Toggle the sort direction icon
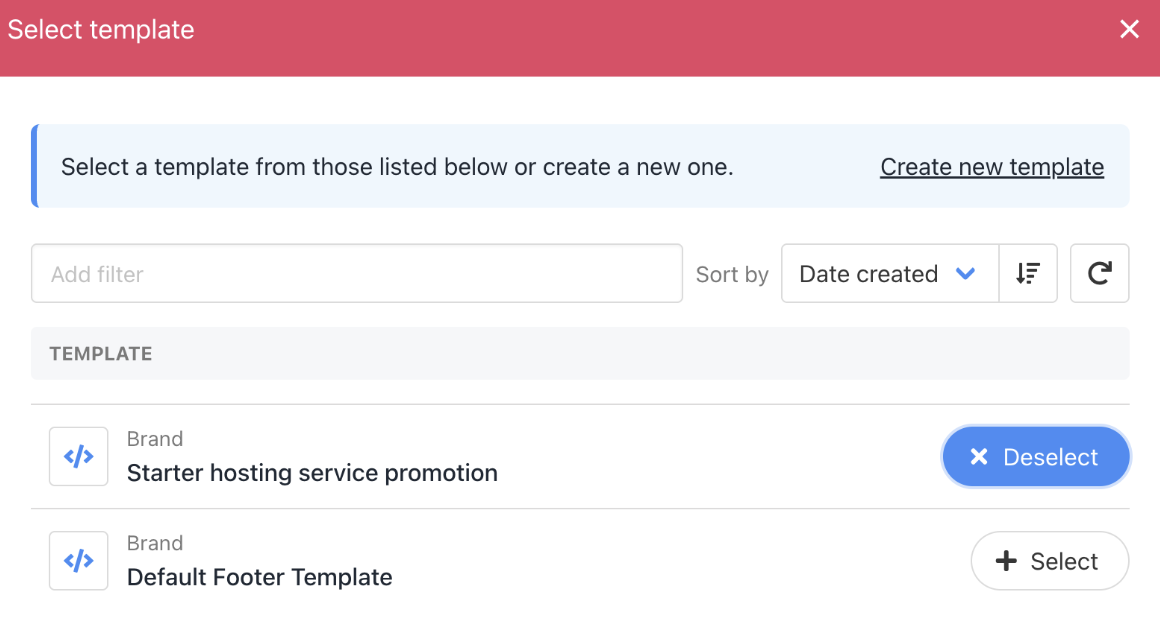The image size is (1160, 640). click(x=1027, y=274)
